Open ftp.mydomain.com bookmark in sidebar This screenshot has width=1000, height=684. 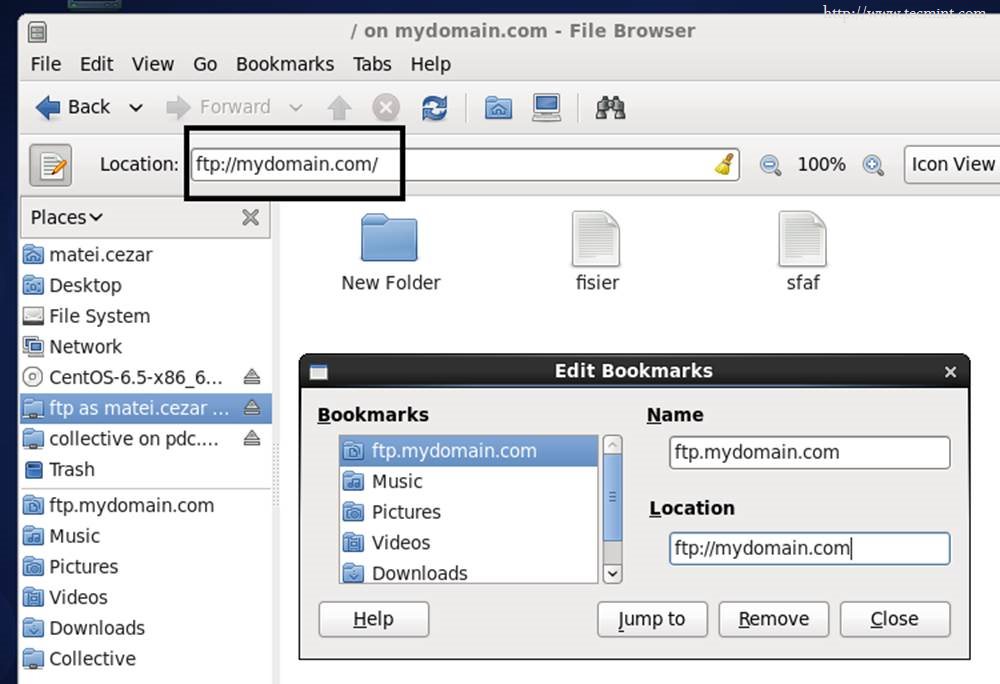[x=146, y=506]
